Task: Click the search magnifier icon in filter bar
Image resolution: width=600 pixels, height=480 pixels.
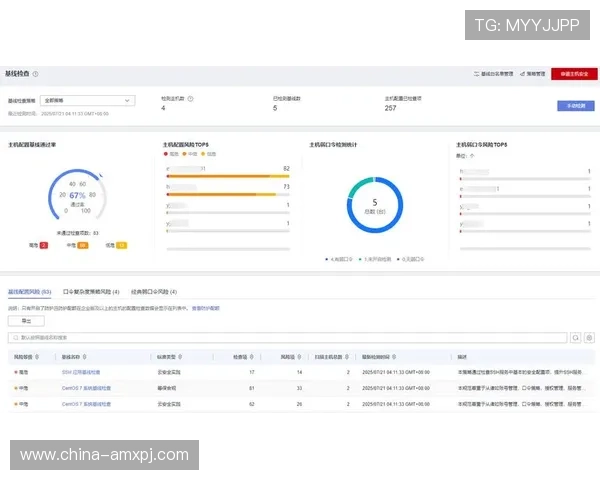Action: [x=575, y=338]
